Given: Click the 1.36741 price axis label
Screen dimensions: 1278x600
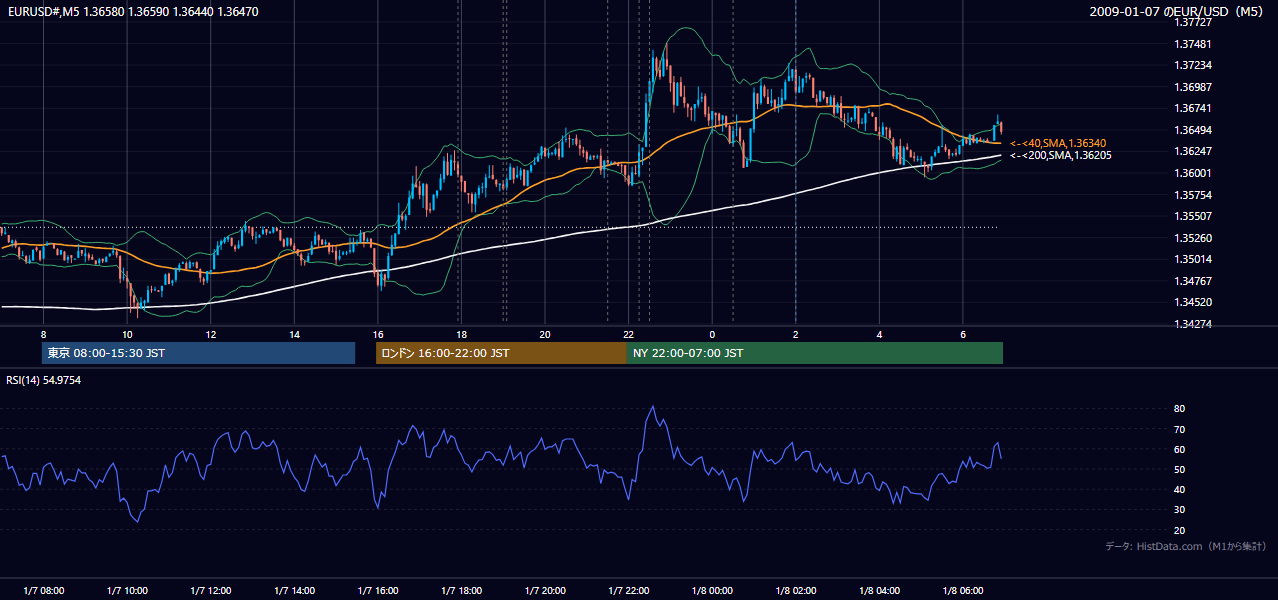Looking at the screenshot, I should tap(1193, 109).
